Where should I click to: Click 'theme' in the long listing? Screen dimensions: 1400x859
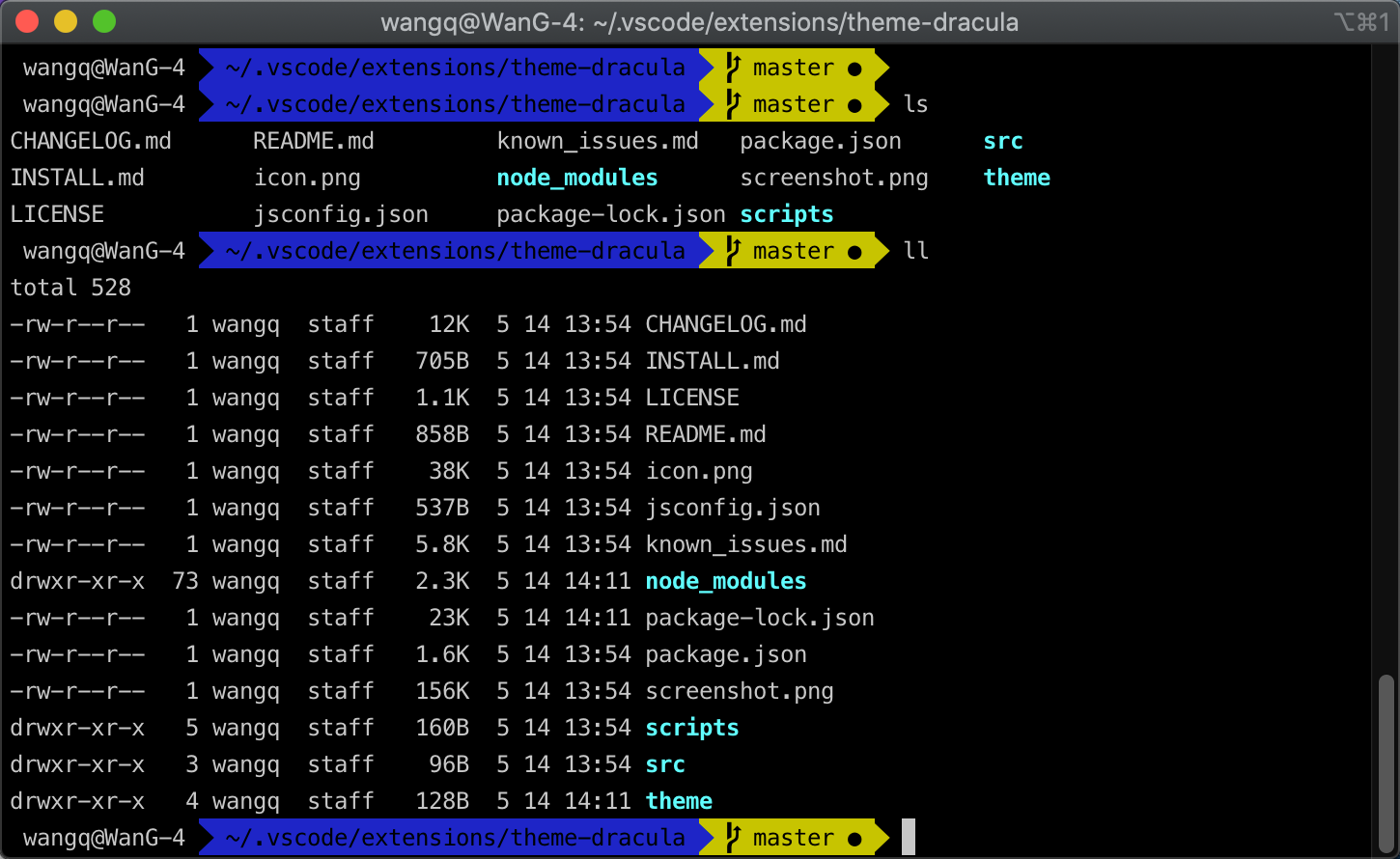coord(679,801)
